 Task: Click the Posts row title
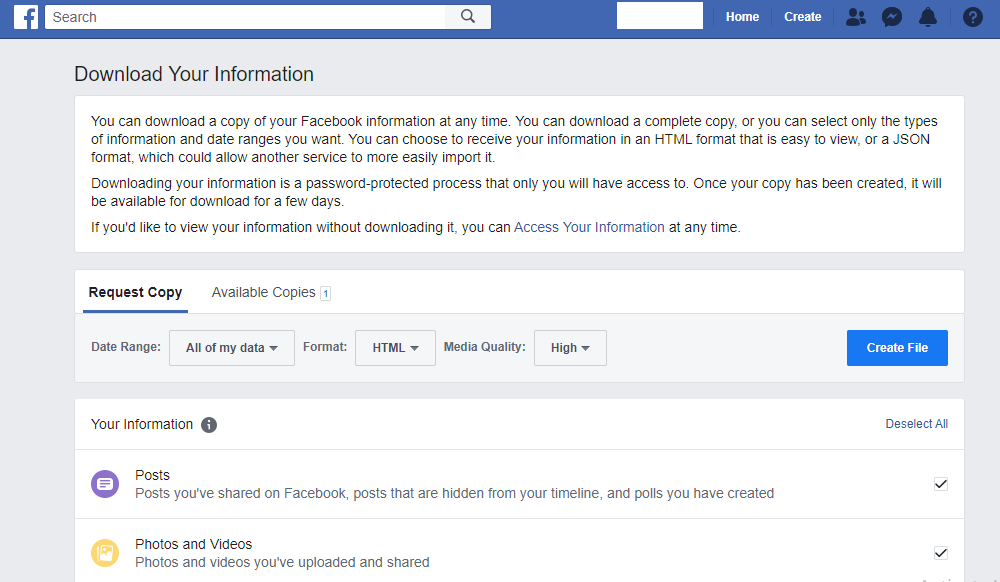pyautogui.click(x=152, y=476)
